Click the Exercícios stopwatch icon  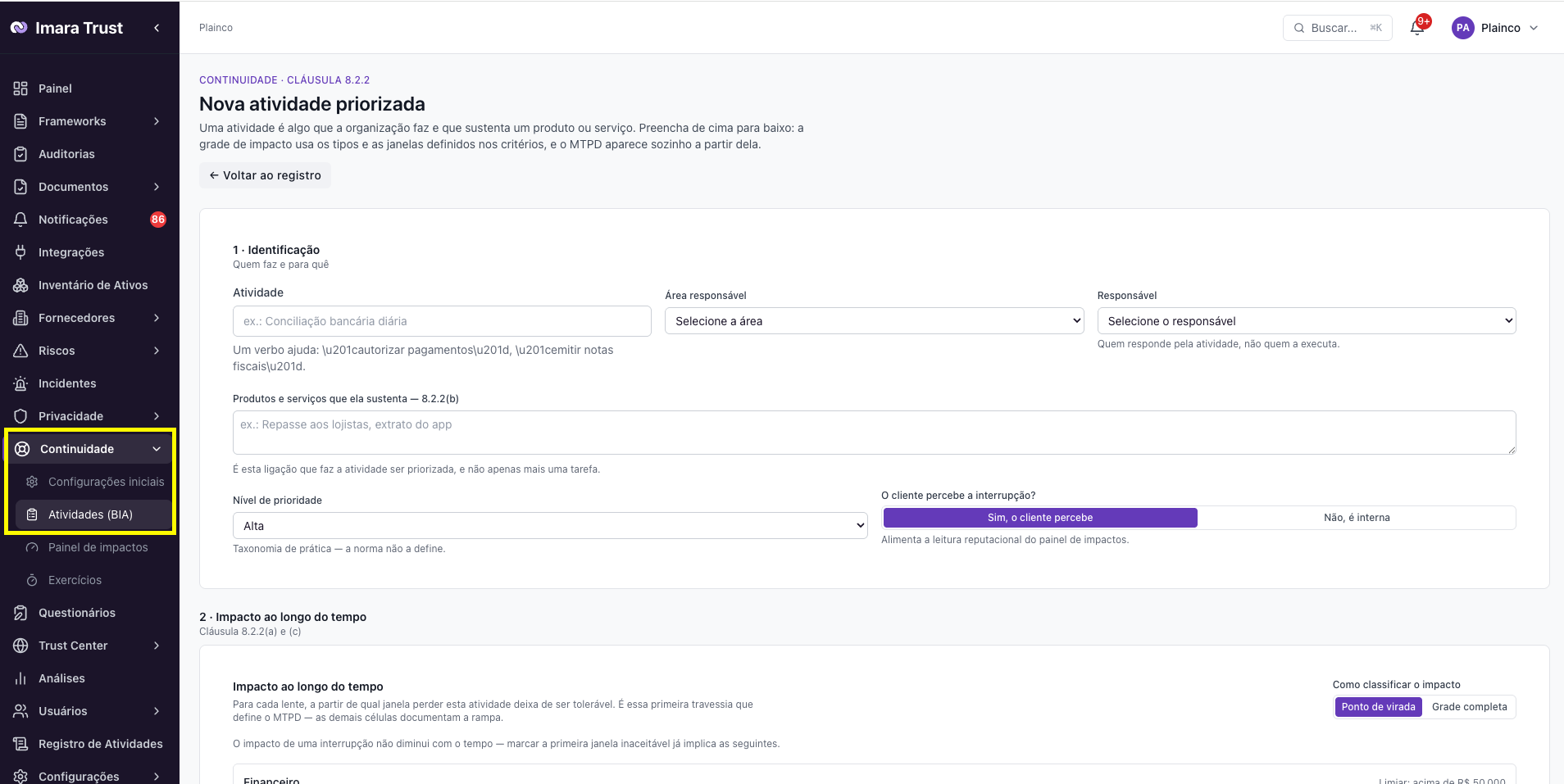click(32, 580)
